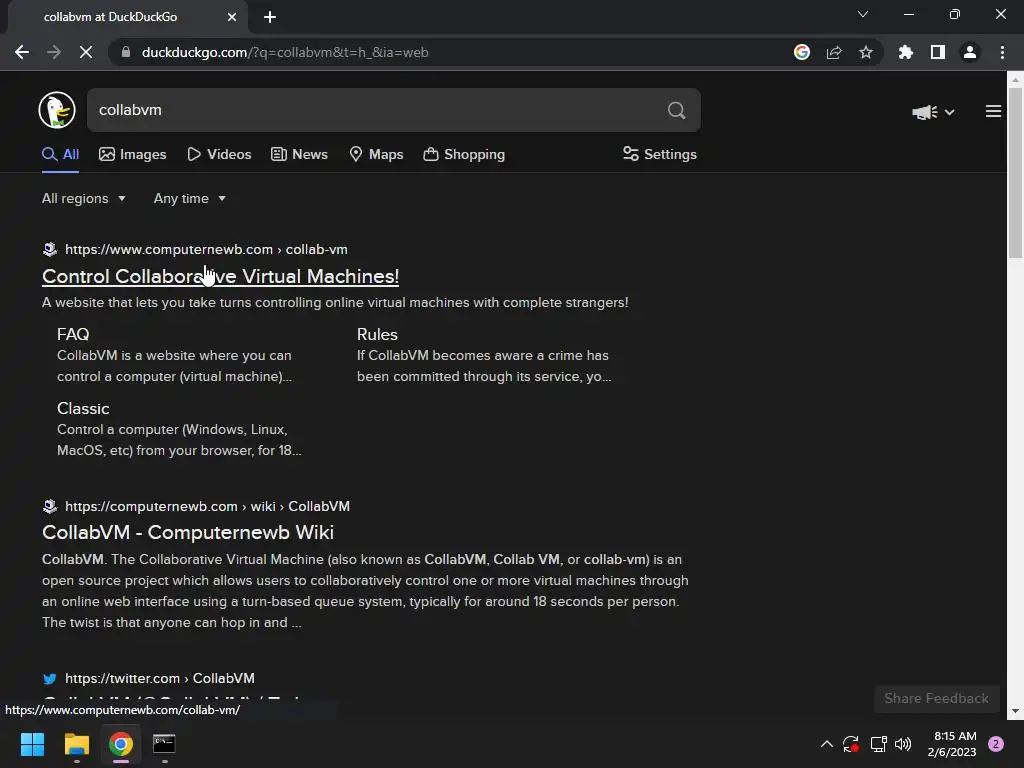Switch to Shopping results
The width and height of the screenshot is (1024, 768).
click(464, 155)
